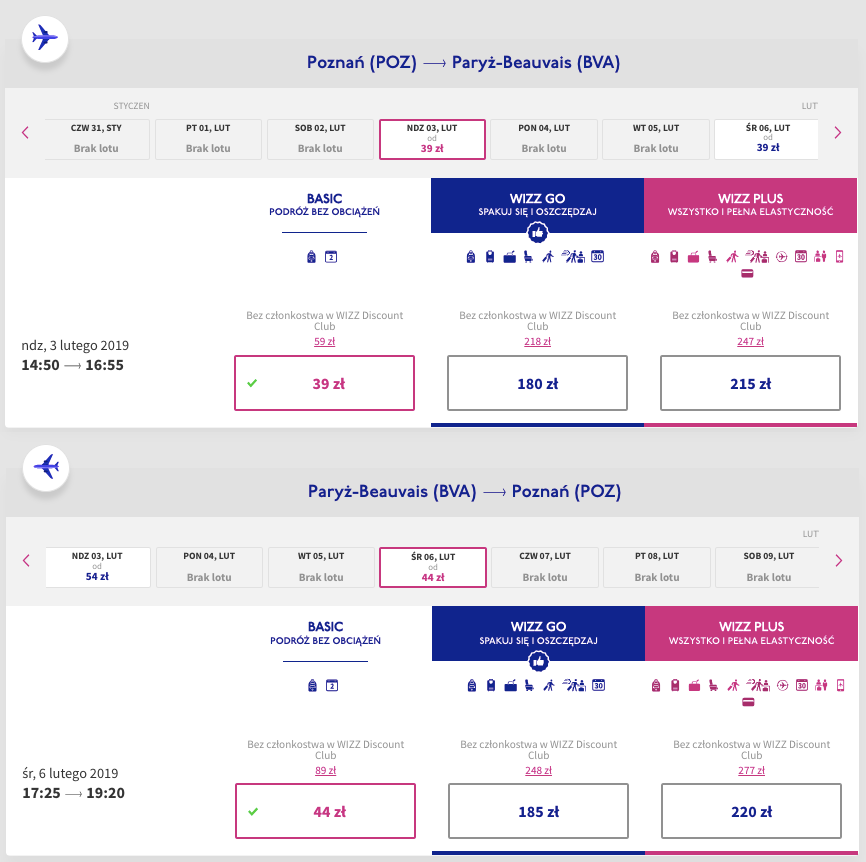Screen dimensions: 866x862
Task: Click the WIZZ PLUS header in Poznań–Paryż section
Action: (x=751, y=205)
